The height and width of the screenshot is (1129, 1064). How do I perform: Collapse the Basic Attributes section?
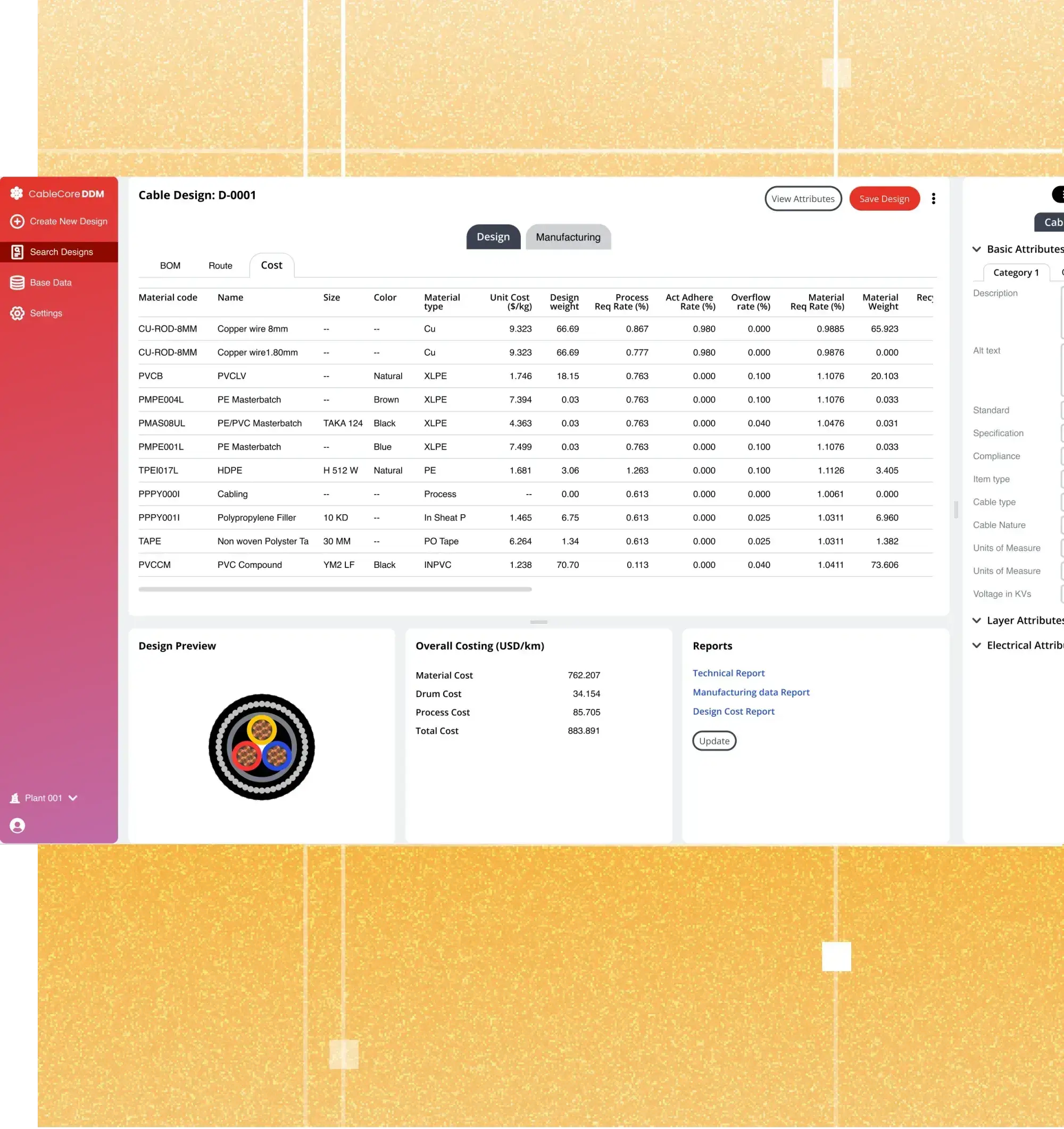tap(977, 249)
